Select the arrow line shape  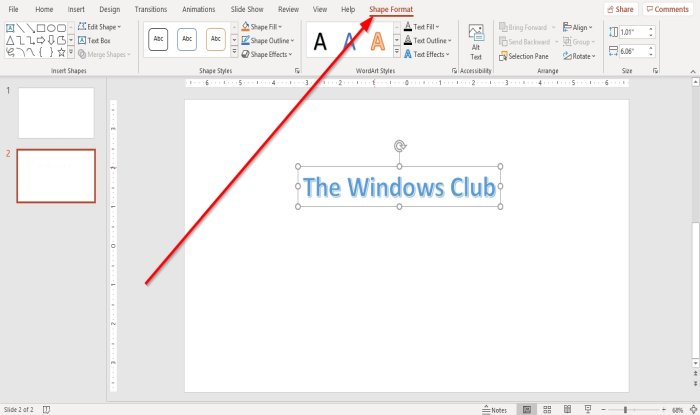[x=31, y=28]
